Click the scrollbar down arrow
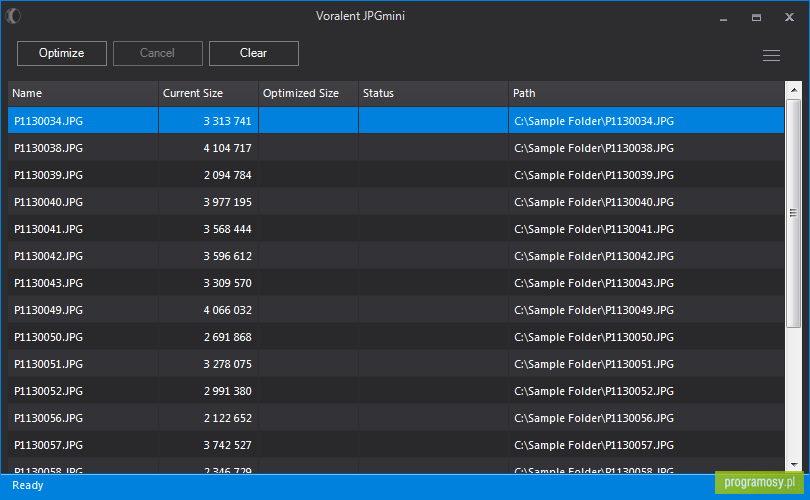This screenshot has width=810, height=500. [x=794, y=464]
